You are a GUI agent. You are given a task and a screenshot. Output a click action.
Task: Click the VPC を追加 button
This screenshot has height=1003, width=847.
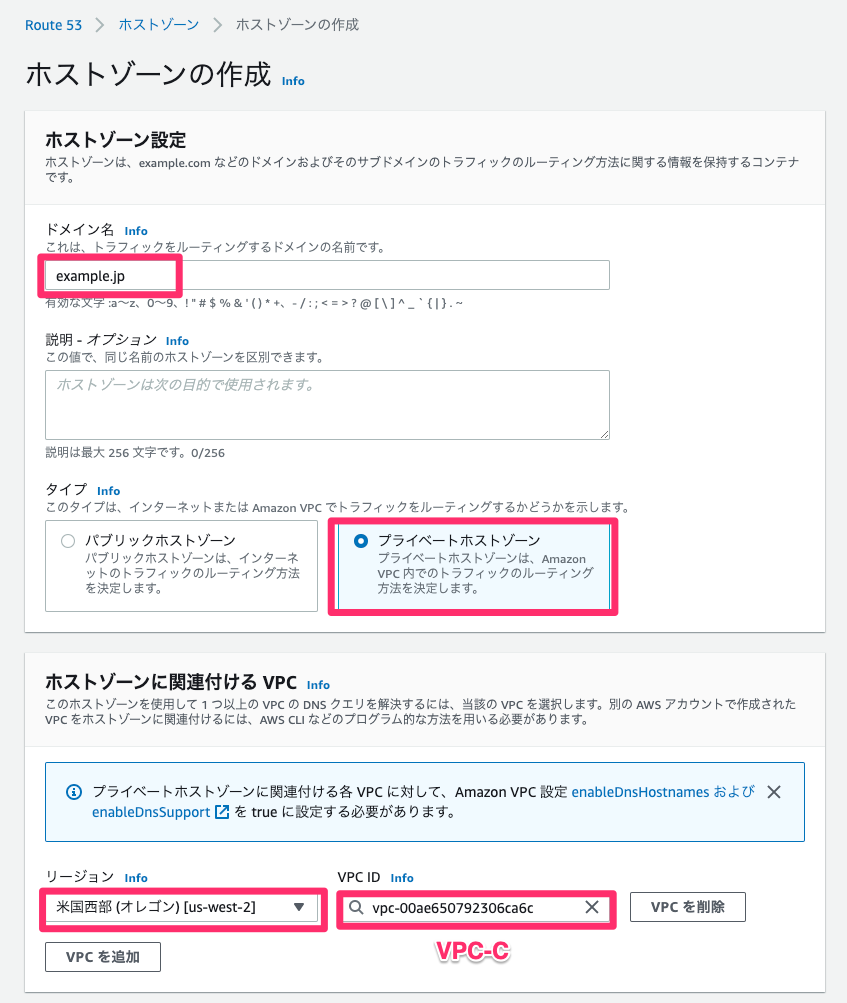coord(102,956)
